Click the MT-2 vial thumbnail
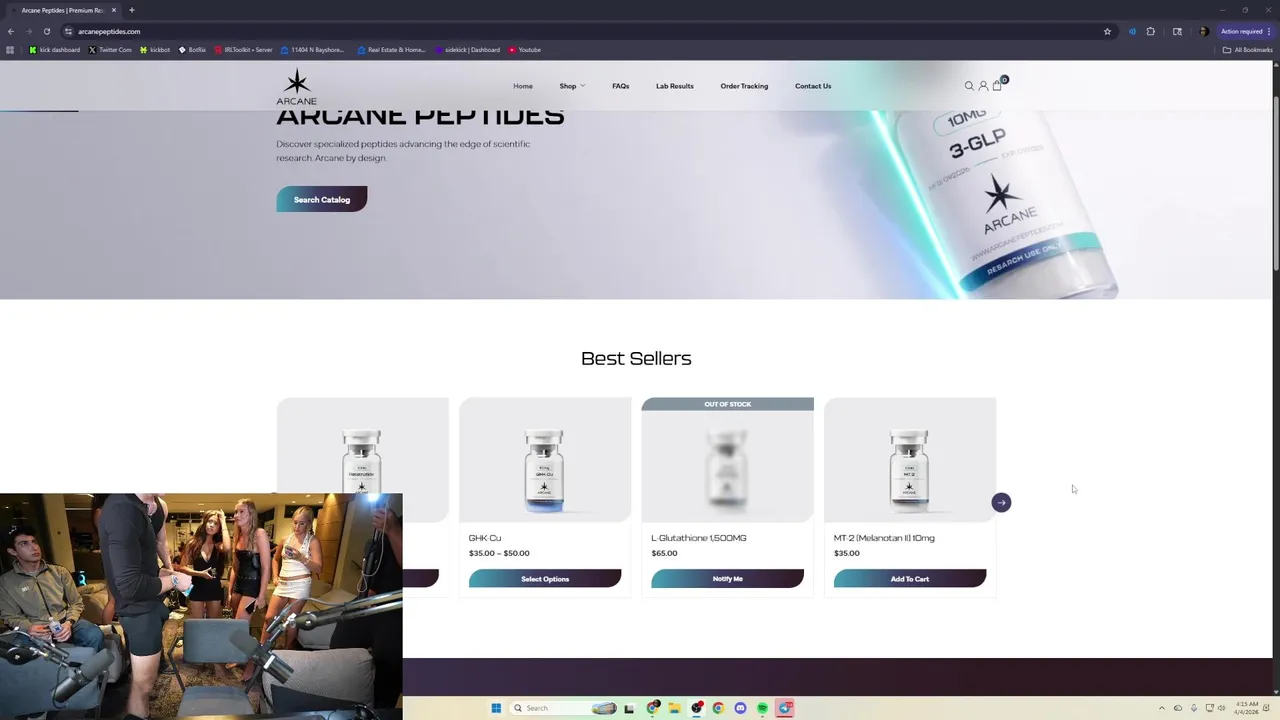This screenshot has height=720, width=1280. coord(910,460)
